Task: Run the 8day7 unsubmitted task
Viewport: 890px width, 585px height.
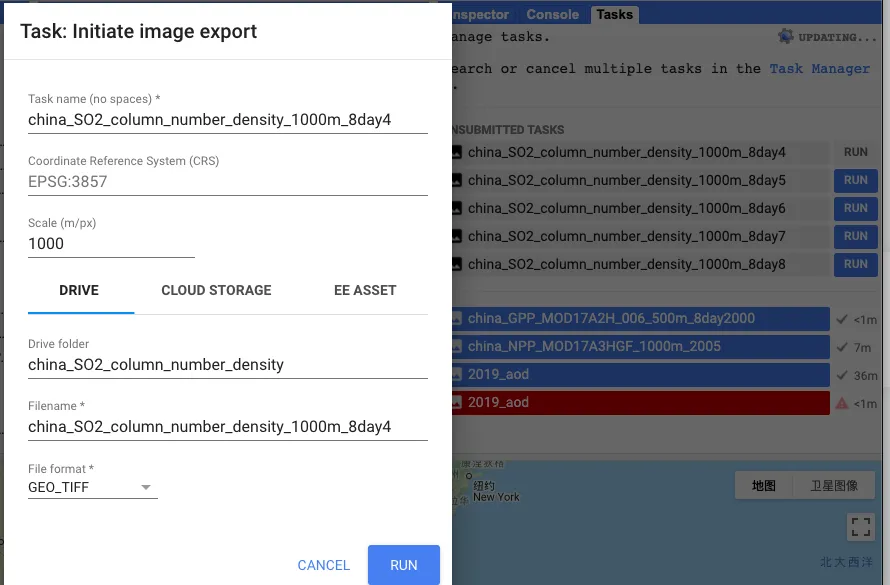Action: point(855,237)
